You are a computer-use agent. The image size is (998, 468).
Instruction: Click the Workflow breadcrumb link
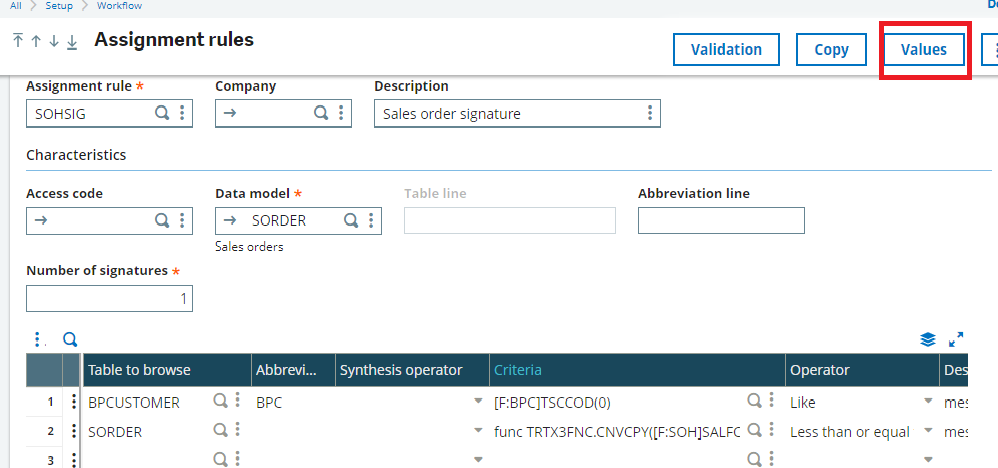119,6
